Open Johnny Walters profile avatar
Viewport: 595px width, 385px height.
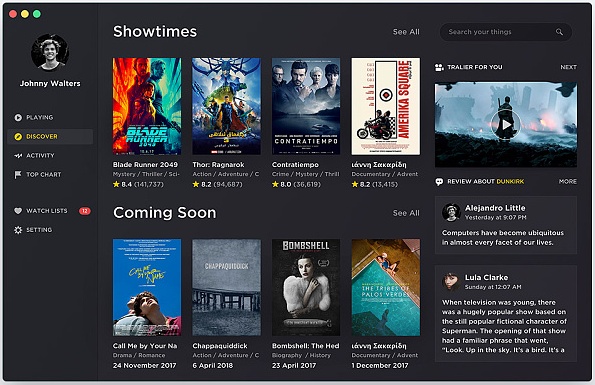click(50, 53)
